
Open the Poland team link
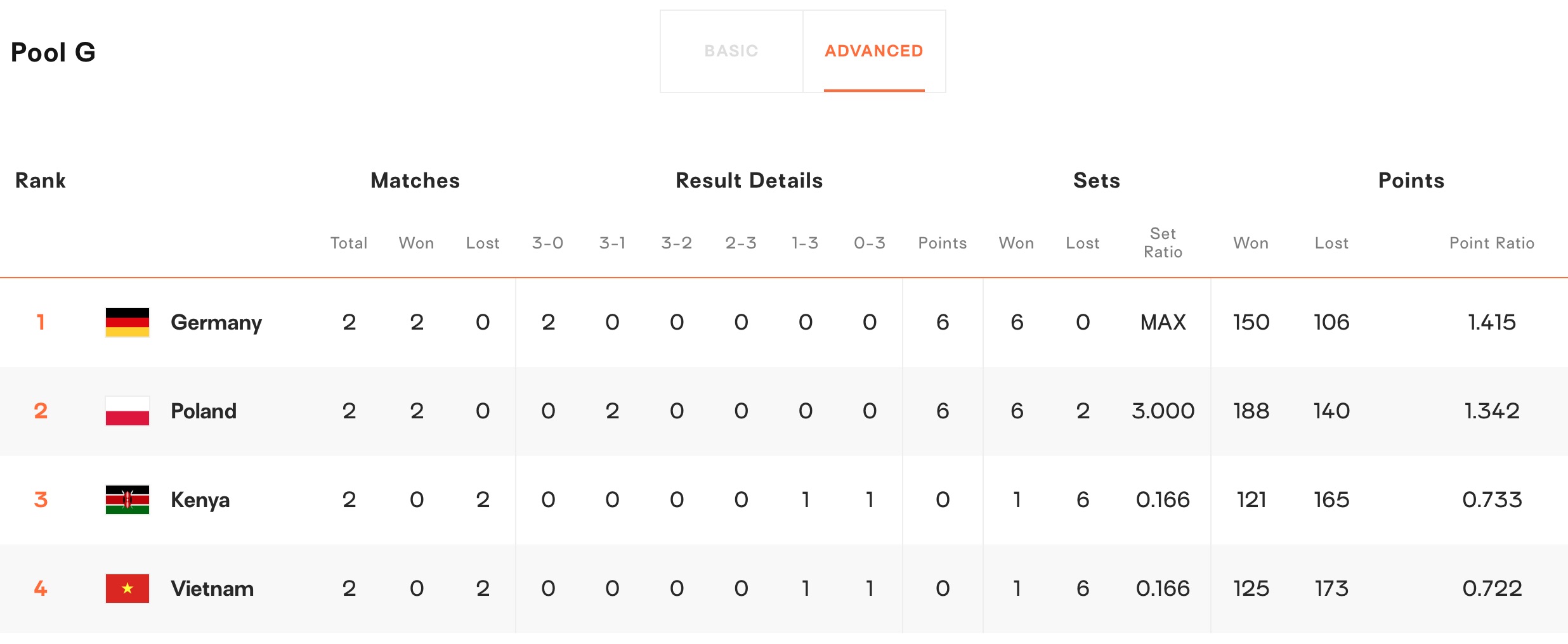[204, 411]
